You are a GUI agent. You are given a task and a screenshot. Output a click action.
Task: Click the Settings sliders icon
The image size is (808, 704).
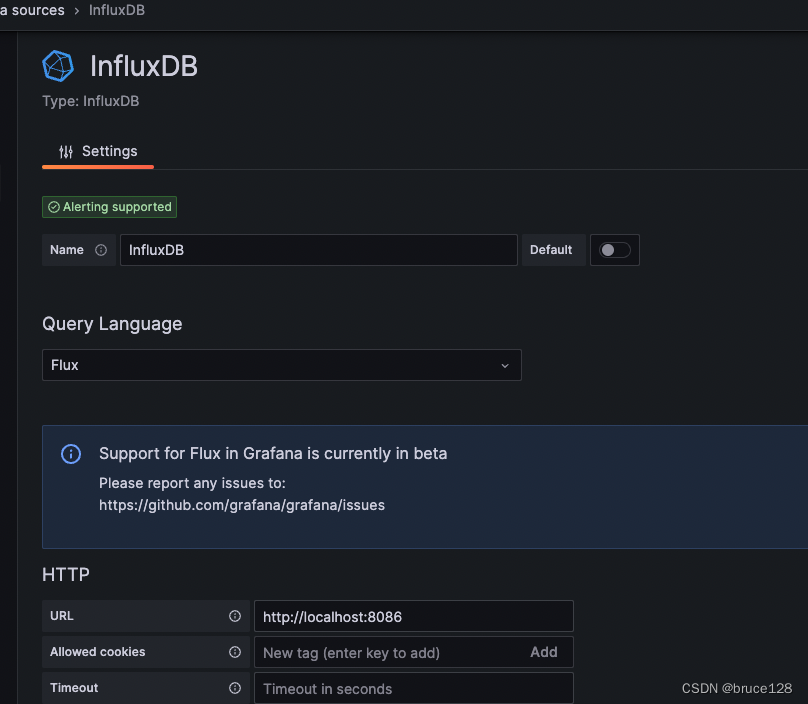(66, 152)
